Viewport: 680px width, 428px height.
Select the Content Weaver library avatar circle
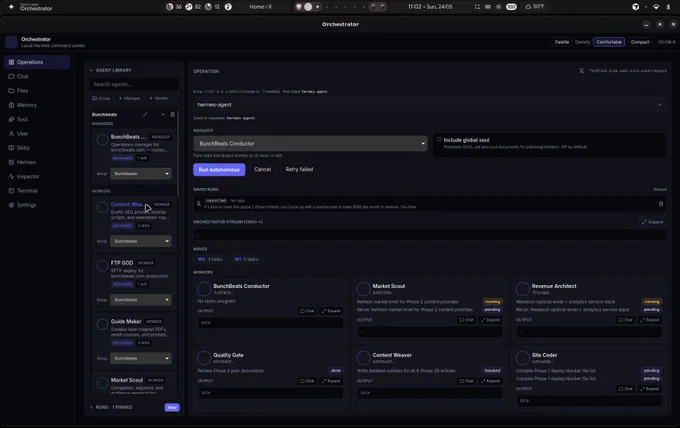[x=102, y=207]
